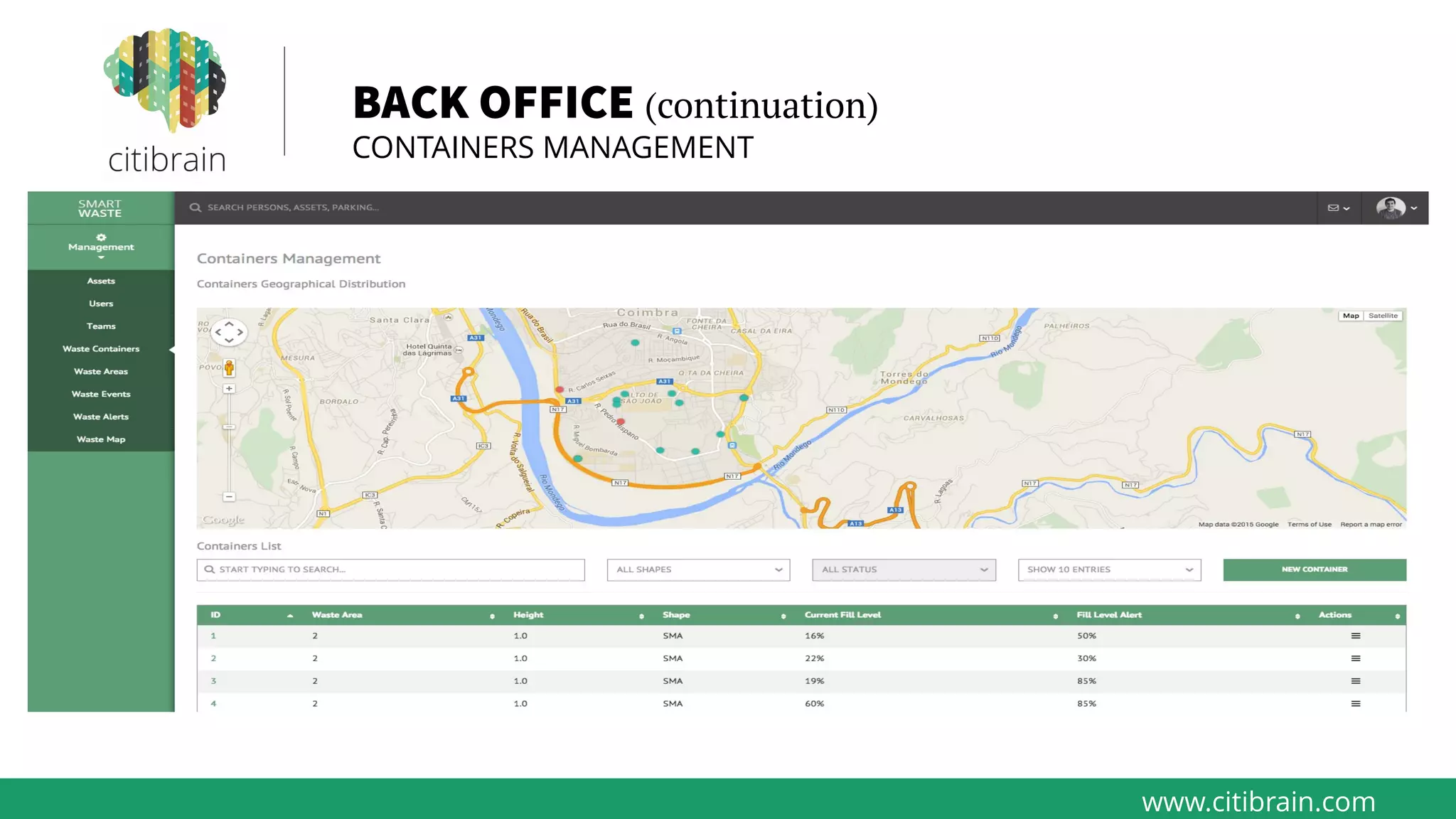
Task: Focus the top search persons, assets field
Action: coord(293,208)
